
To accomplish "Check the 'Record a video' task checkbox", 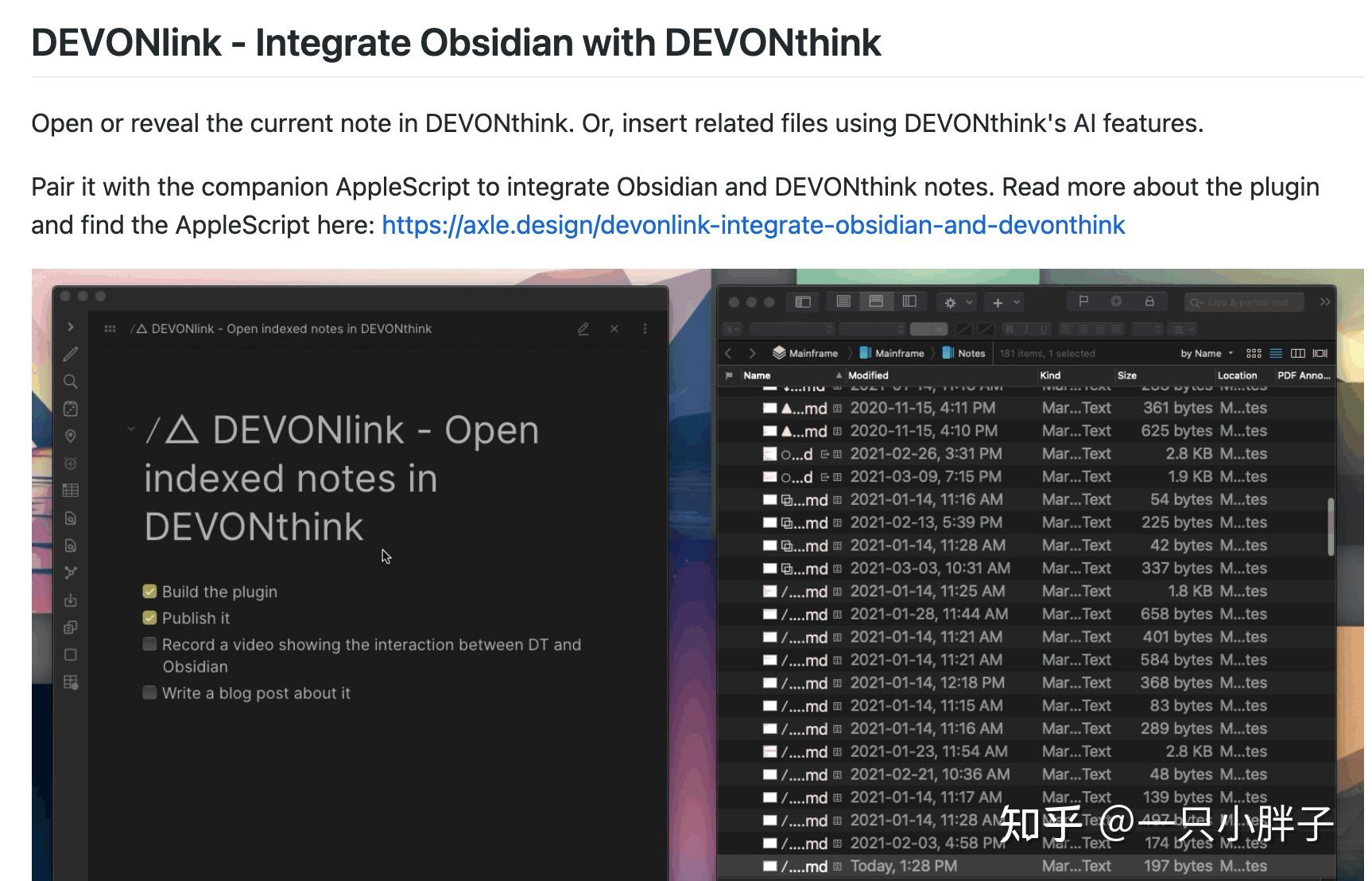I will [x=149, y=644].
